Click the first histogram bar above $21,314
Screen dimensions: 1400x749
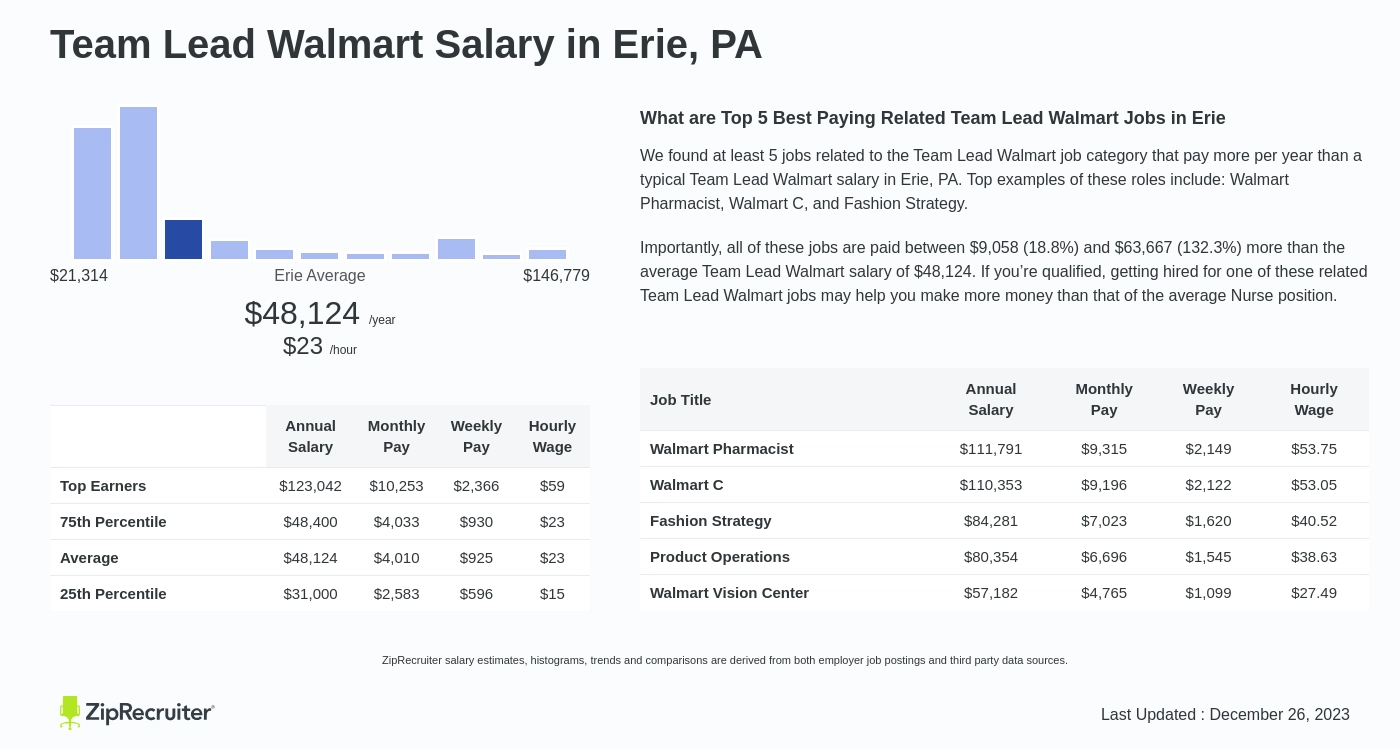point(92,193)
